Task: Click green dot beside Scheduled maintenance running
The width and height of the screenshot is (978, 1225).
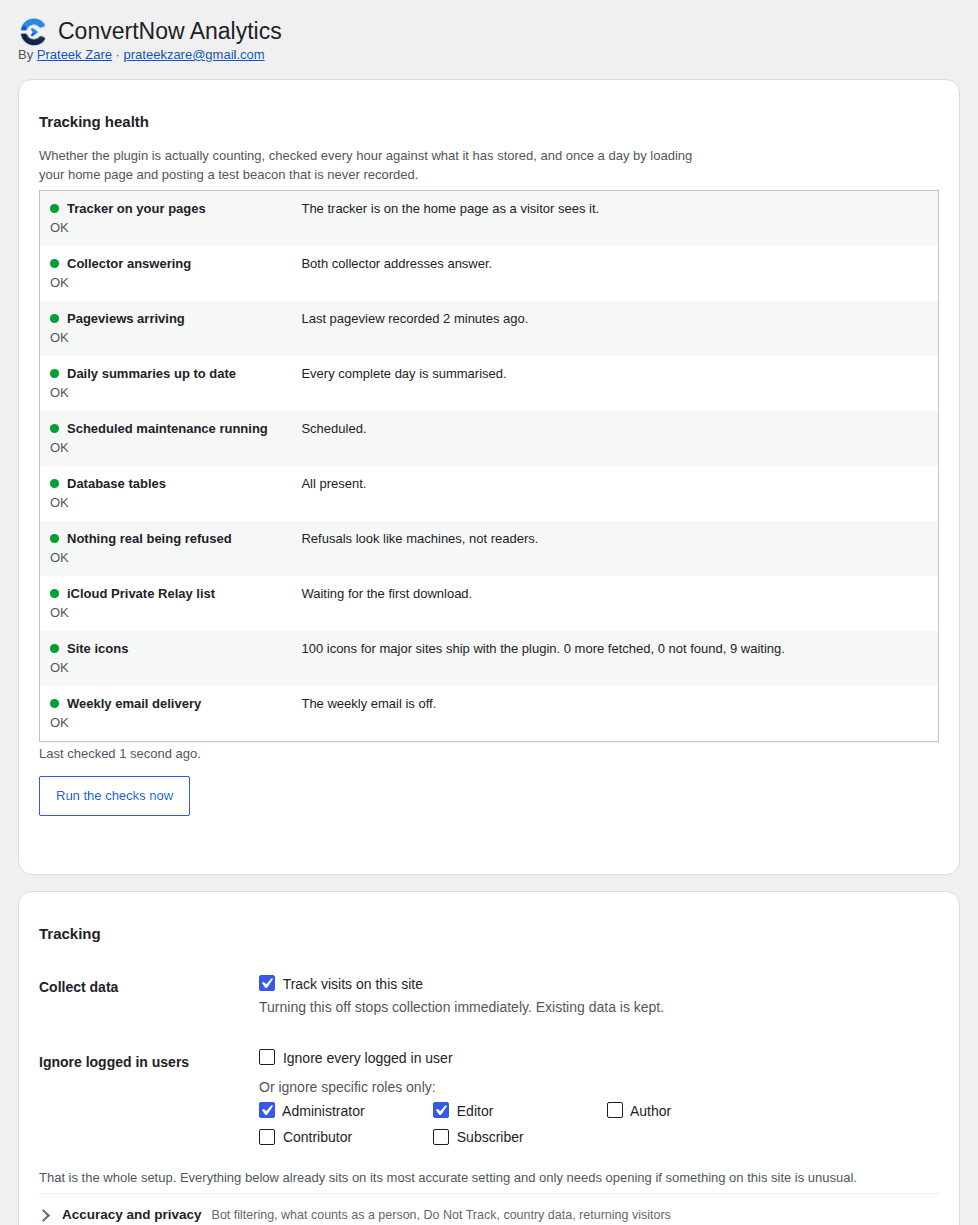Action: click(55, 428)
